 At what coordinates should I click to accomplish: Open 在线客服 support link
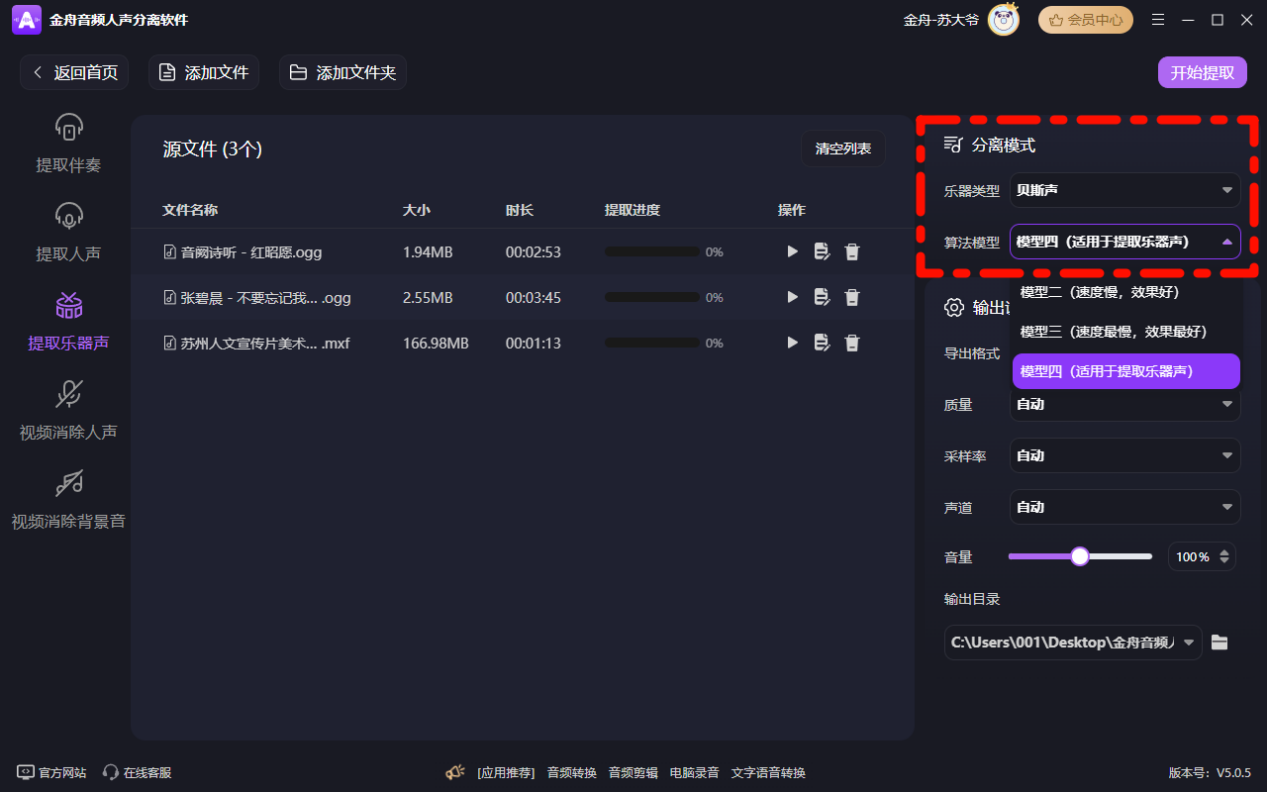(137, 773)
